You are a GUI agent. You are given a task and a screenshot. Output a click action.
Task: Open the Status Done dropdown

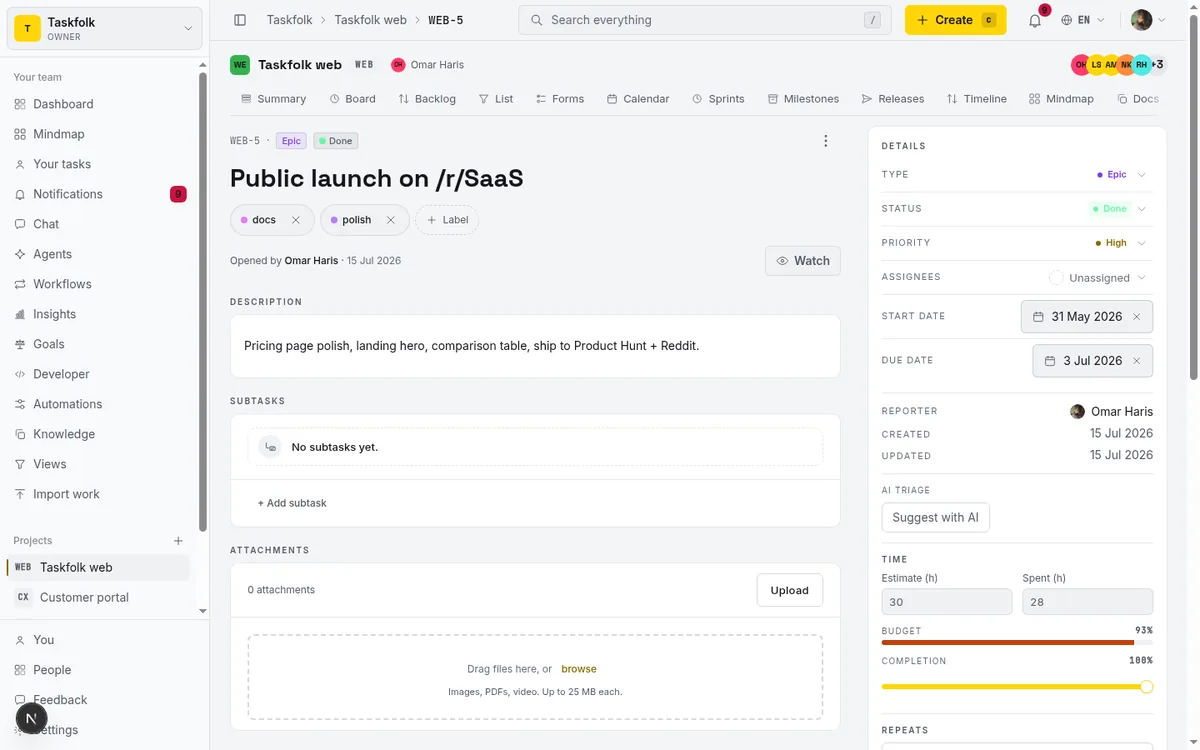1118,209
